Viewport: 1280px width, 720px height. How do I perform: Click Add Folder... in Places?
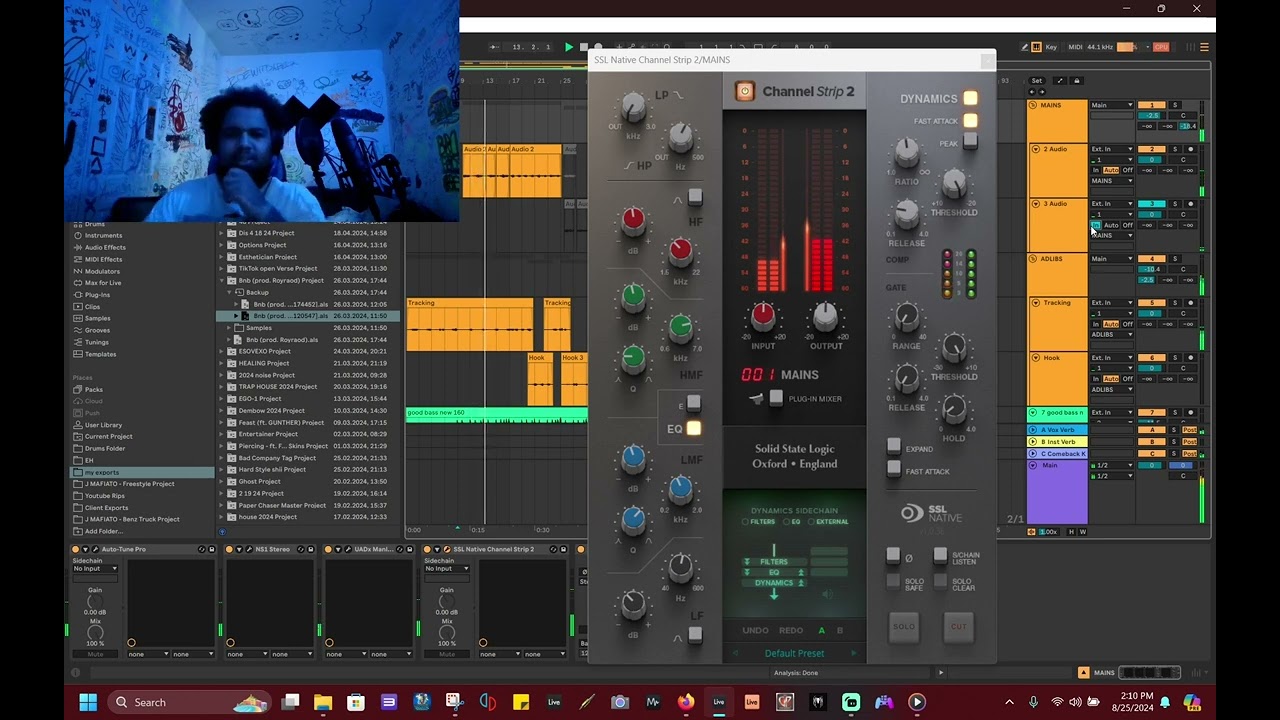tap(104, 531)
